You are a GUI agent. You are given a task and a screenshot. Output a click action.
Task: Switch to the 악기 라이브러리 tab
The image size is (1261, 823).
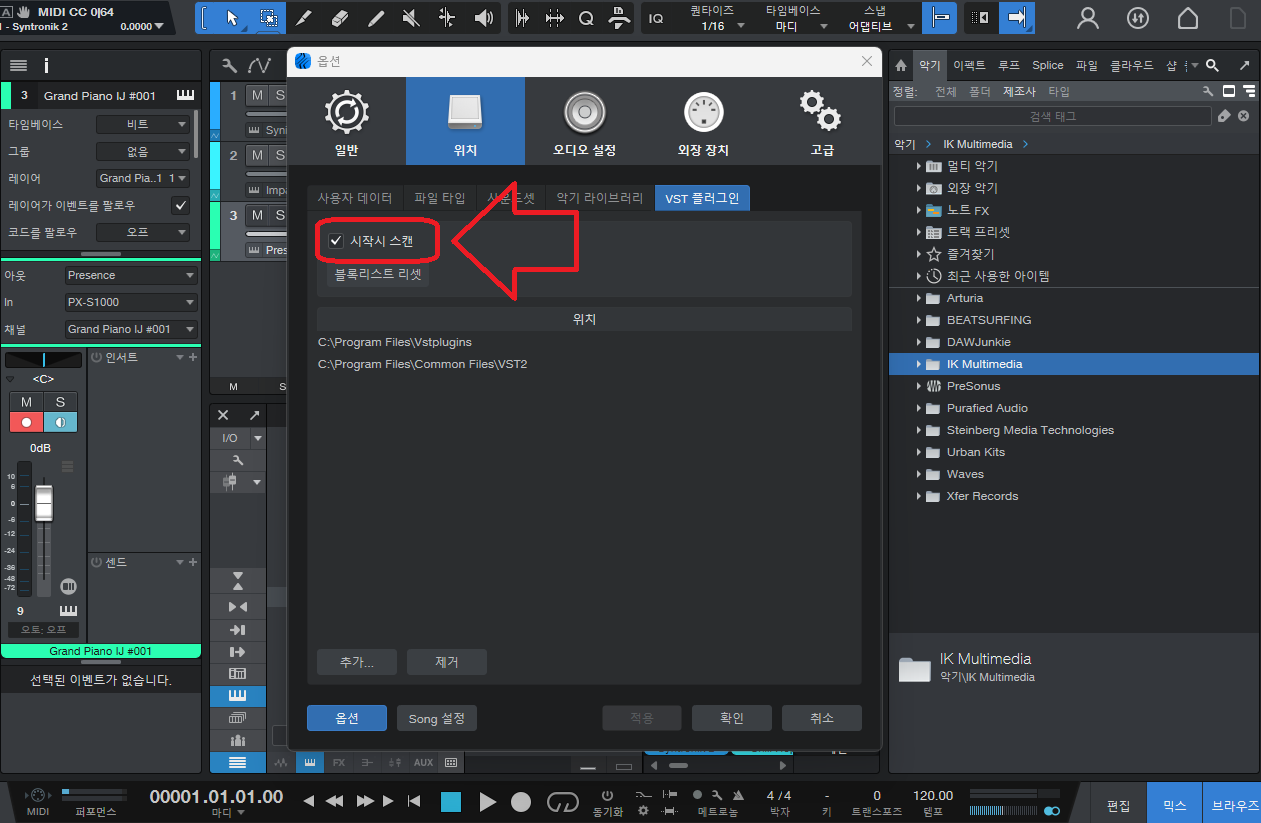[x=599, y=198]
